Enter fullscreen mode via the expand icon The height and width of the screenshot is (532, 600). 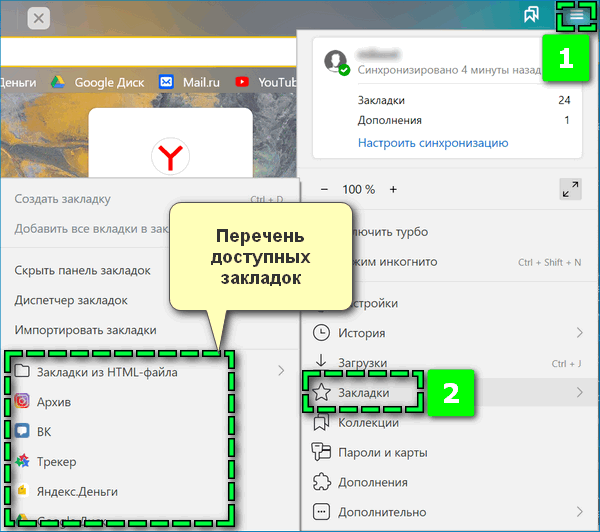(x=570, y=189)
